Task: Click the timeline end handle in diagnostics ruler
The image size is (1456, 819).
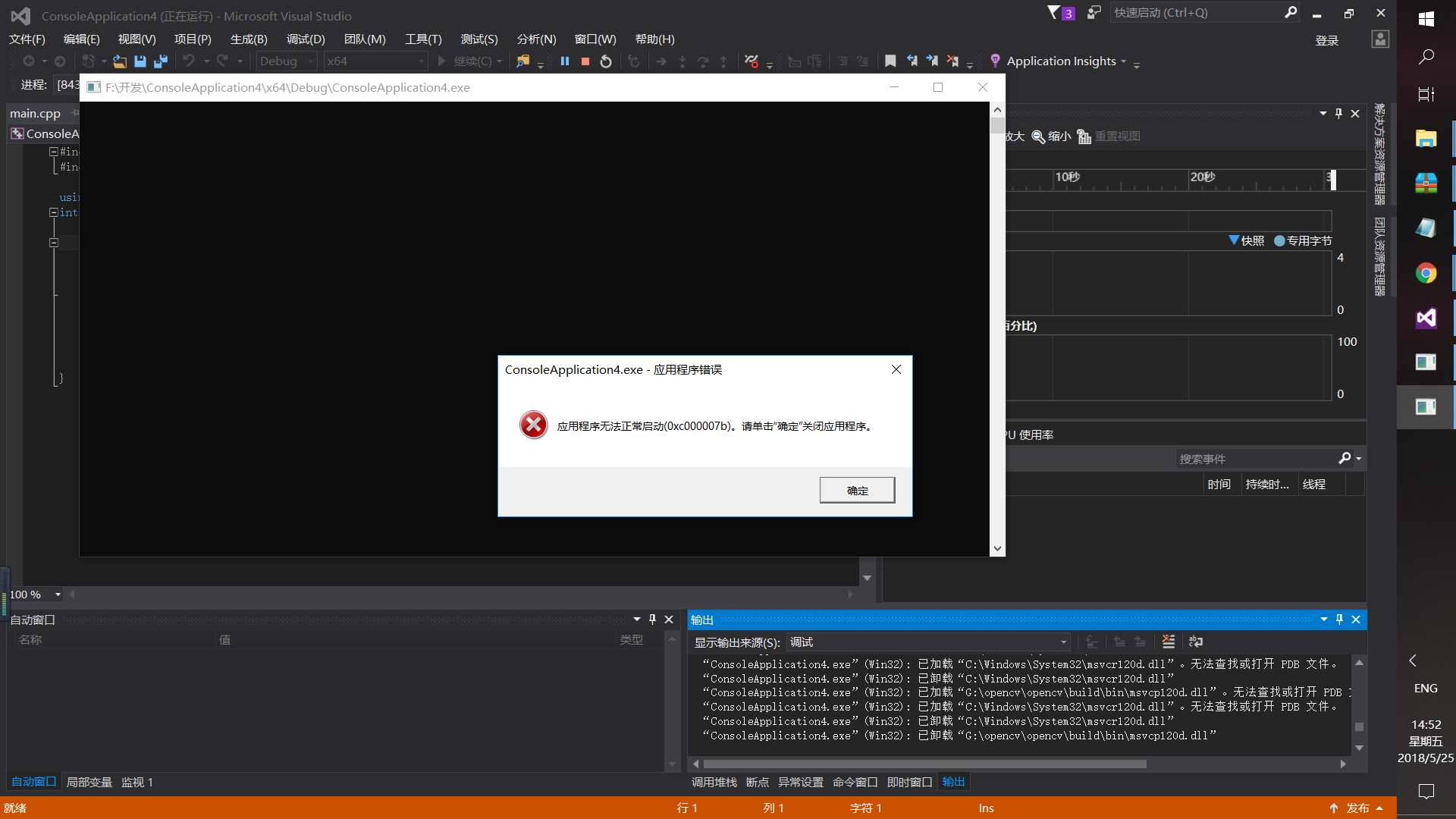Action: tap(1333, 180)
